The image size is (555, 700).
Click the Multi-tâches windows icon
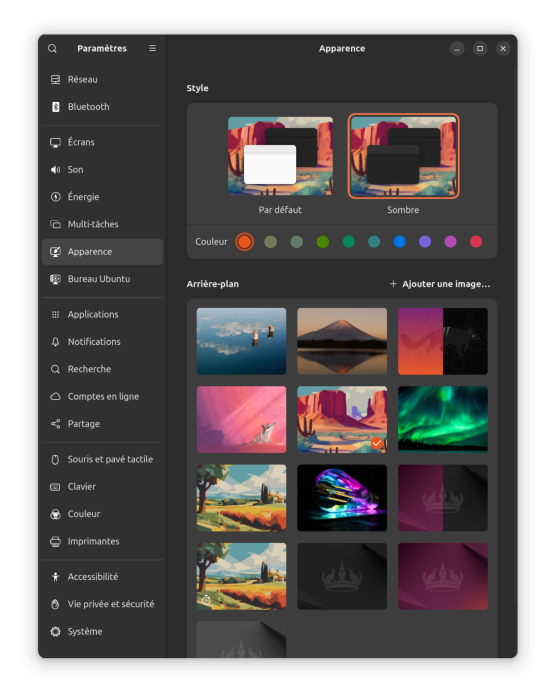tap(55, 224)
